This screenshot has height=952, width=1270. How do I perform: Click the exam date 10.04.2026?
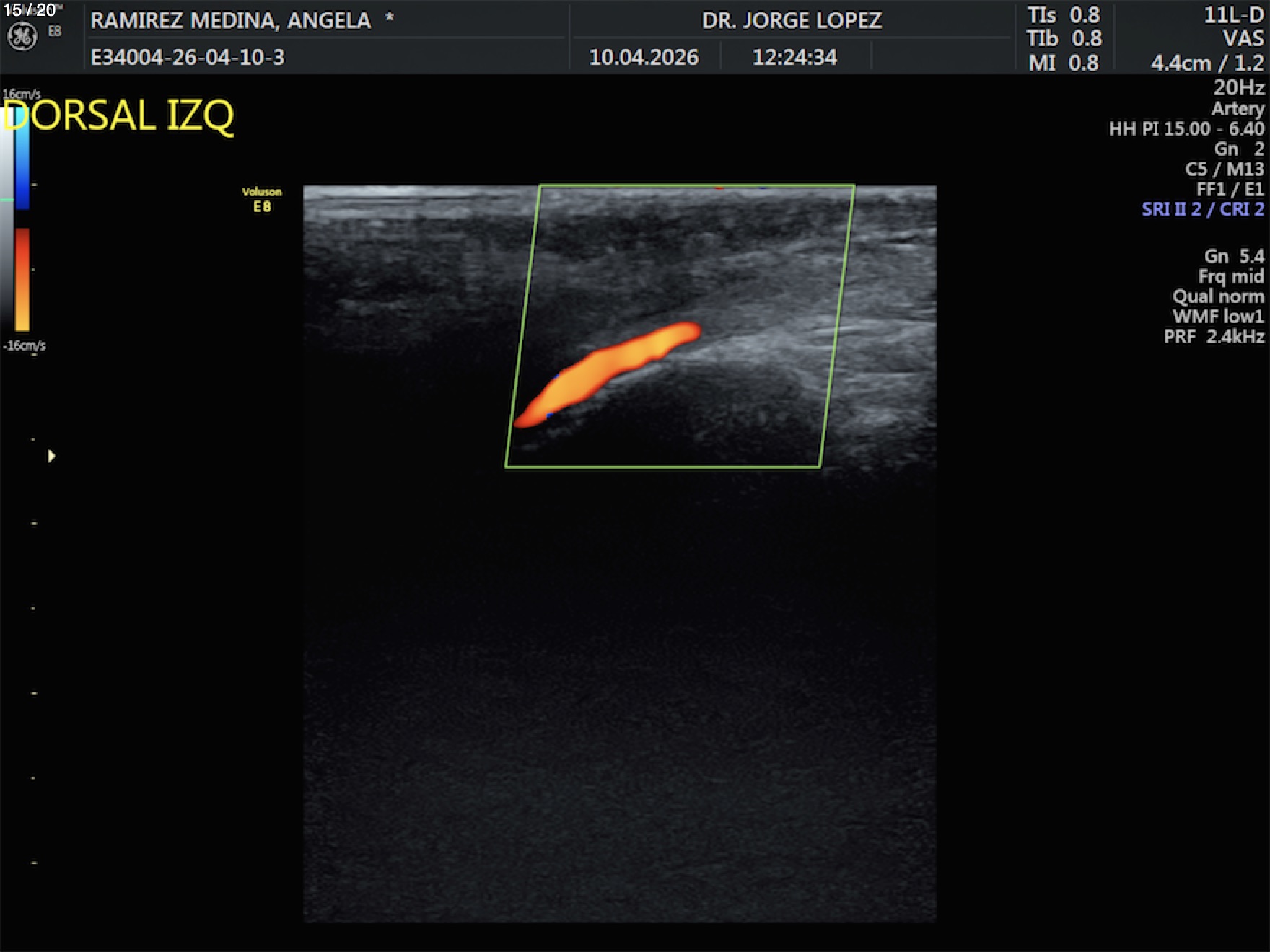pos(644,57)
